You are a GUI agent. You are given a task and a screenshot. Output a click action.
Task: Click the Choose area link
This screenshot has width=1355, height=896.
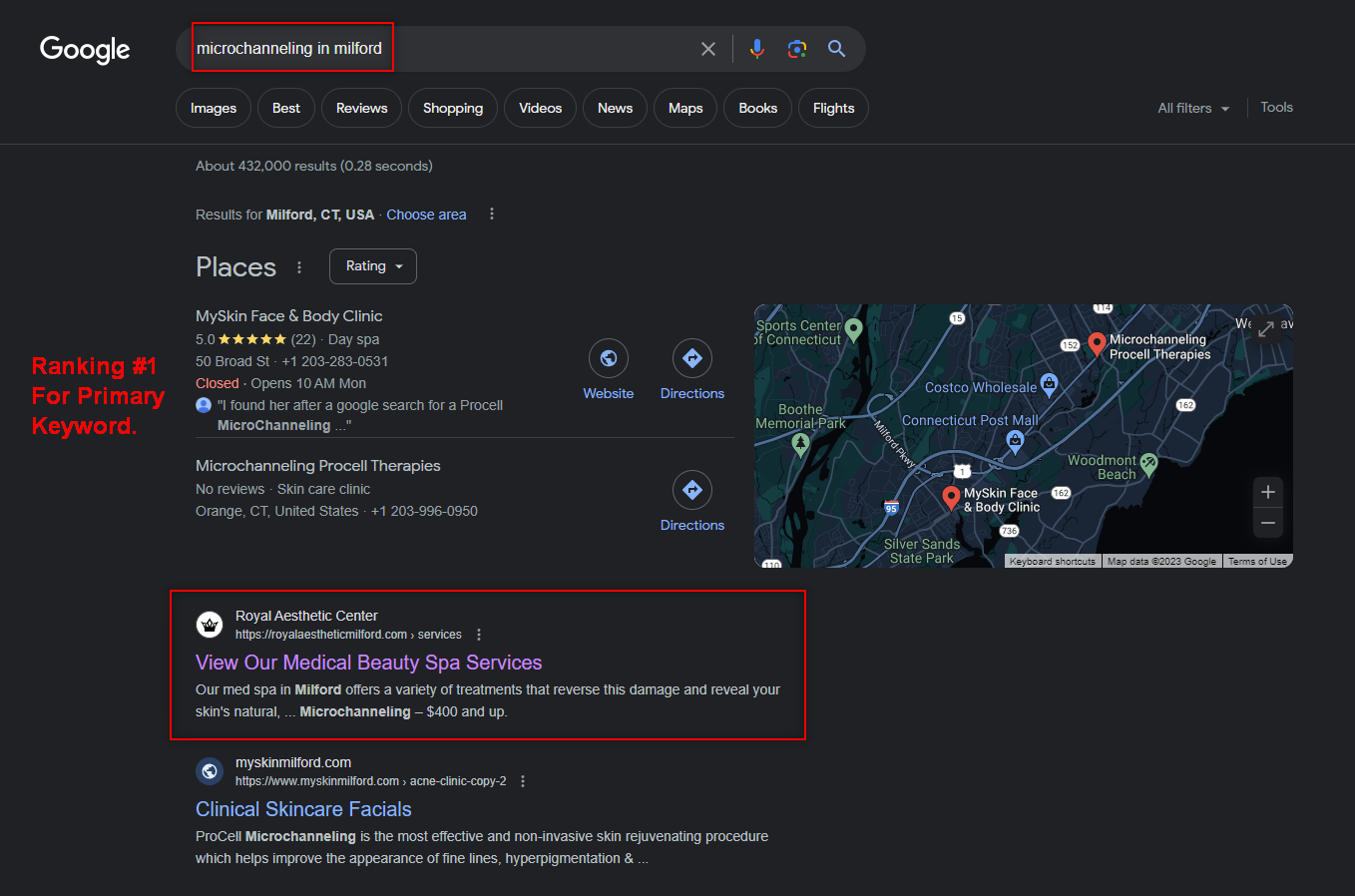point(426,215)
